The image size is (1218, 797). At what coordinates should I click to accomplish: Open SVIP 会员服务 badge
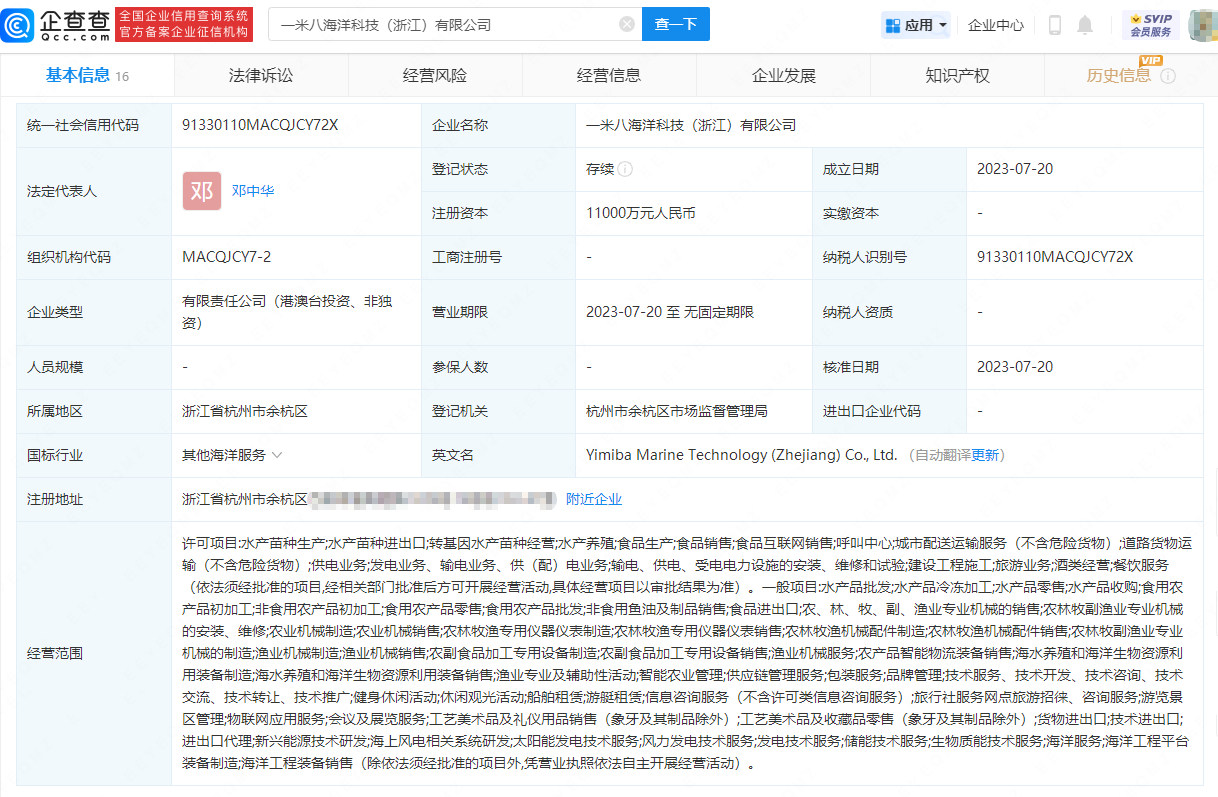click(1151, 25)
